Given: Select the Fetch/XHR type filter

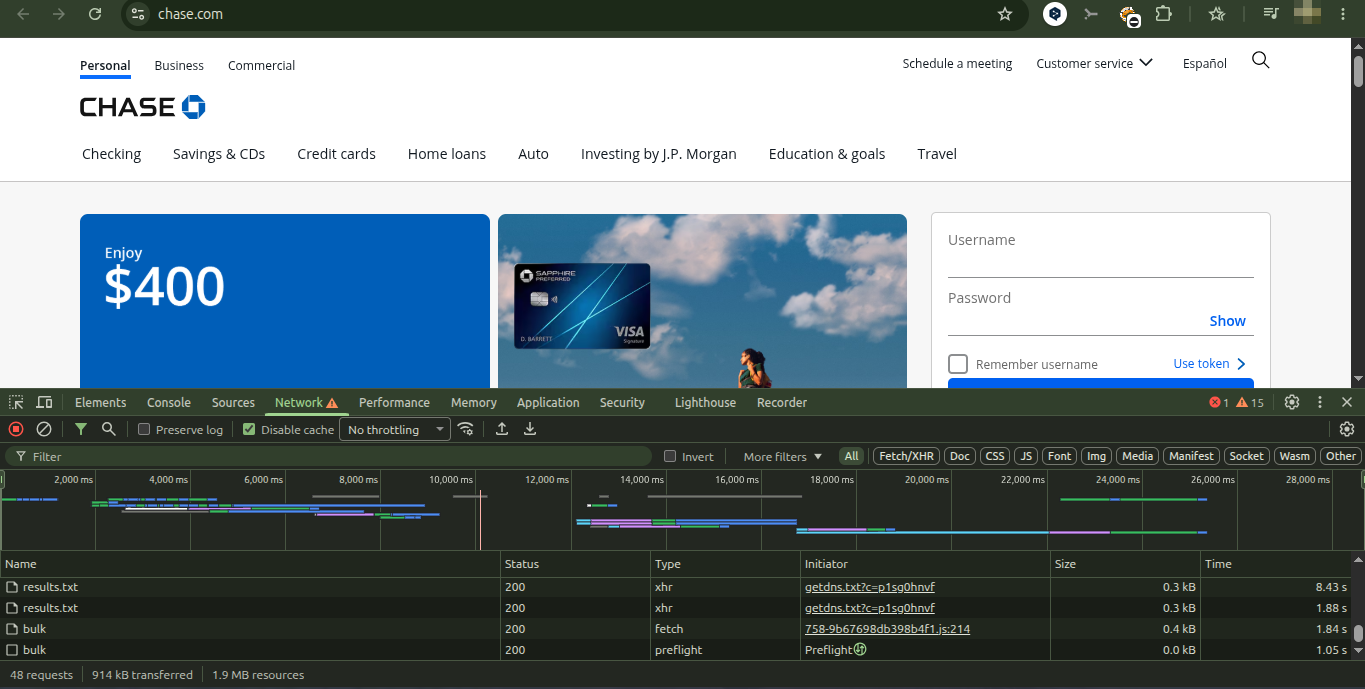Looking at the screenshot, I should tap(906, 456).
